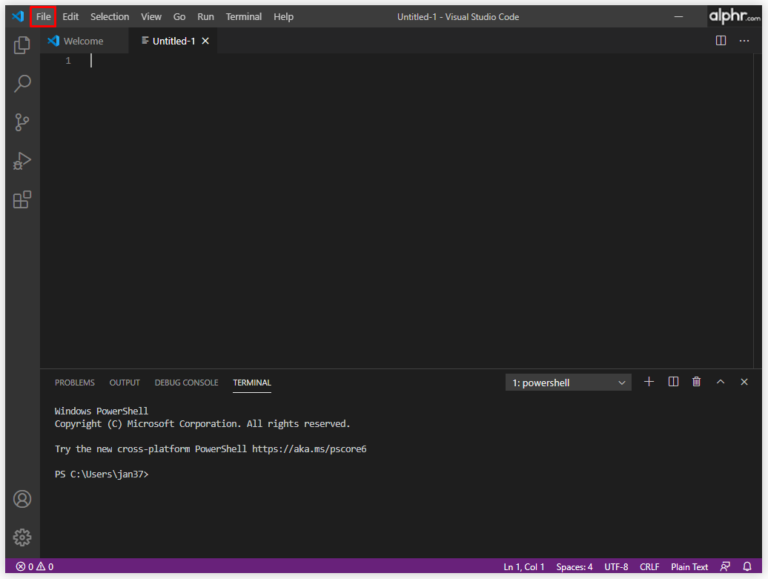Open the Extensions view icon
This screenshot has height=579, width=768.
[22, 200]
